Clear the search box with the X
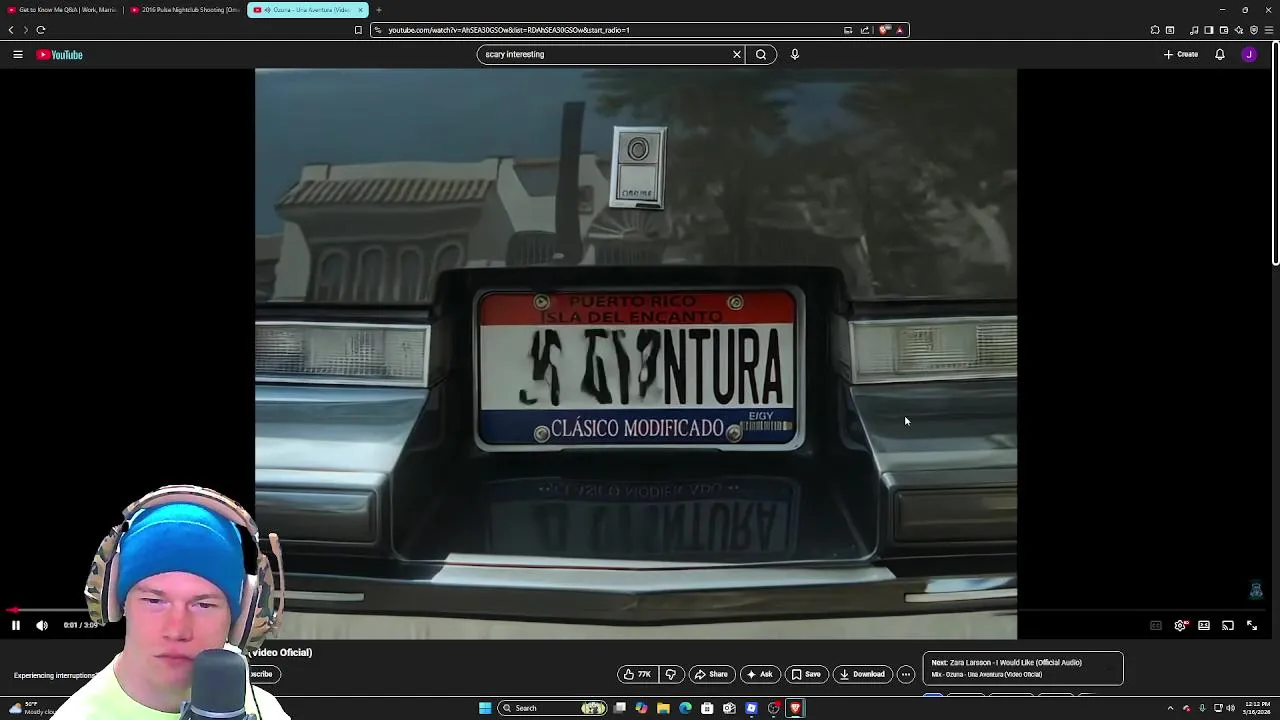This screenshot has width=1280, height=720. point(737,54)
